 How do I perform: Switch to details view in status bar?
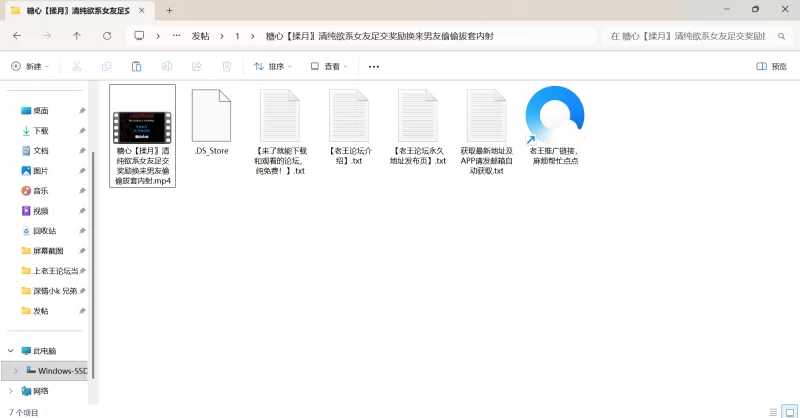[x=772, y=411]
